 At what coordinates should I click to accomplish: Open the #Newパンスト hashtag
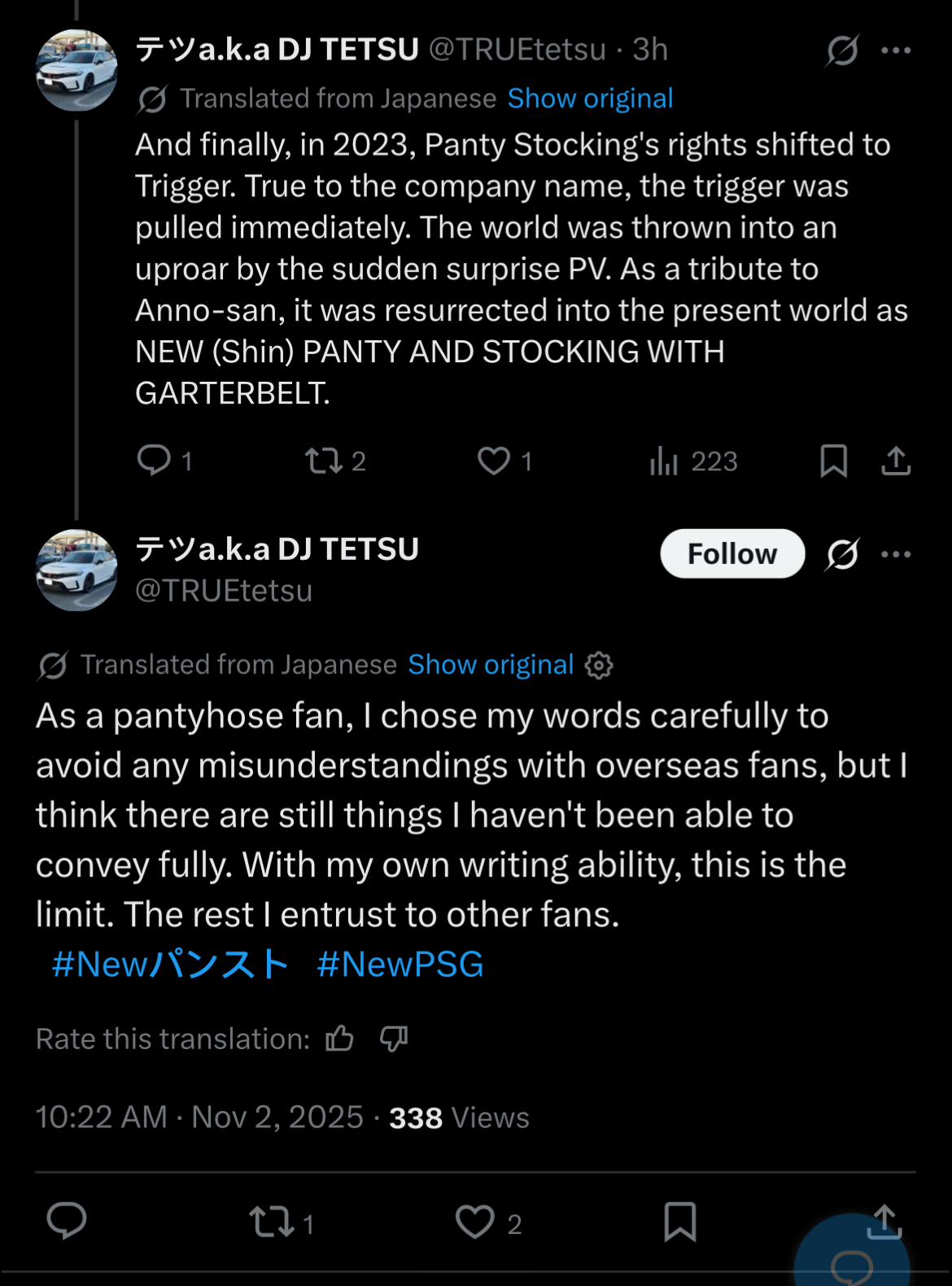point(170,964)
